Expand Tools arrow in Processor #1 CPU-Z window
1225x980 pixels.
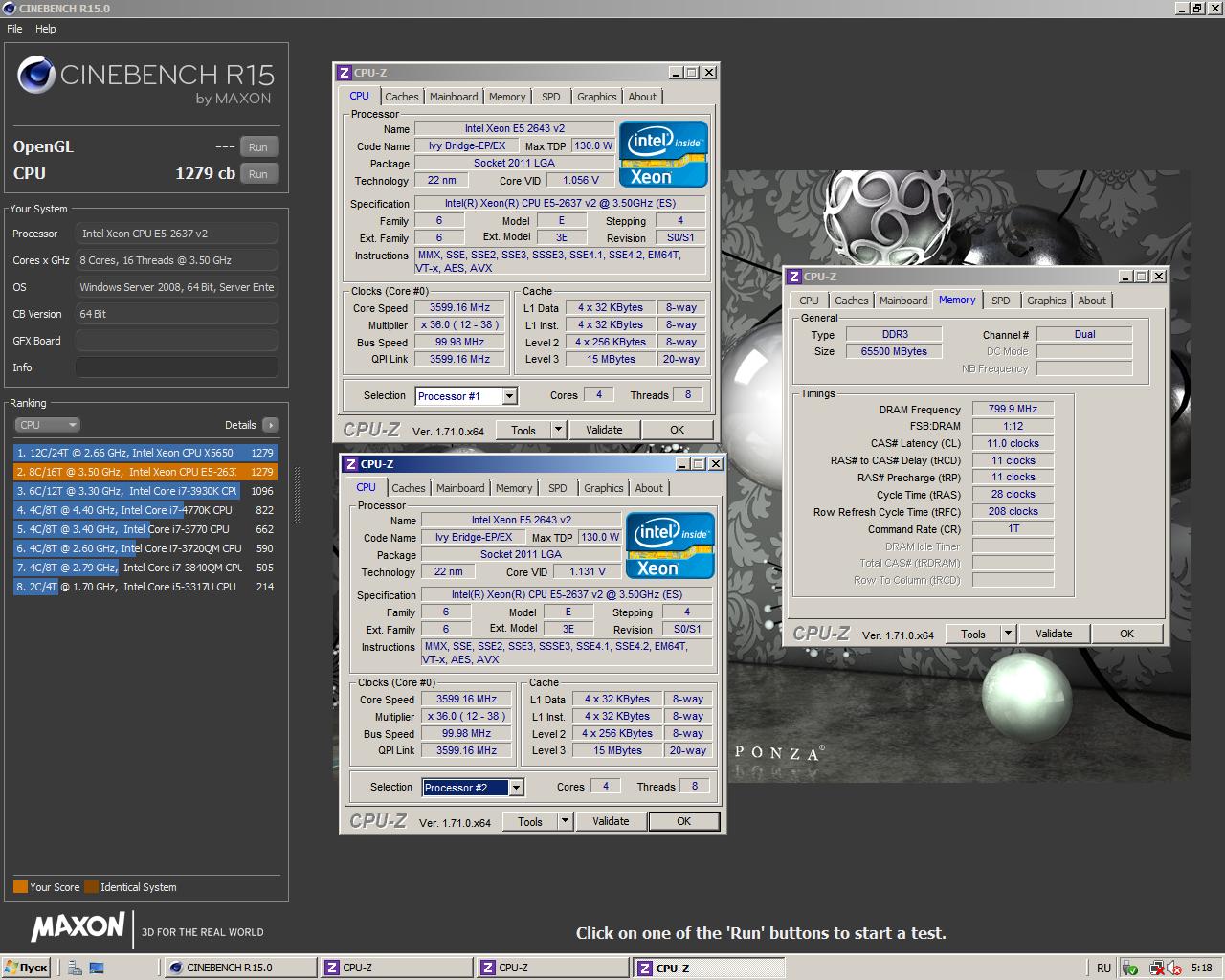tap(559, 430)
